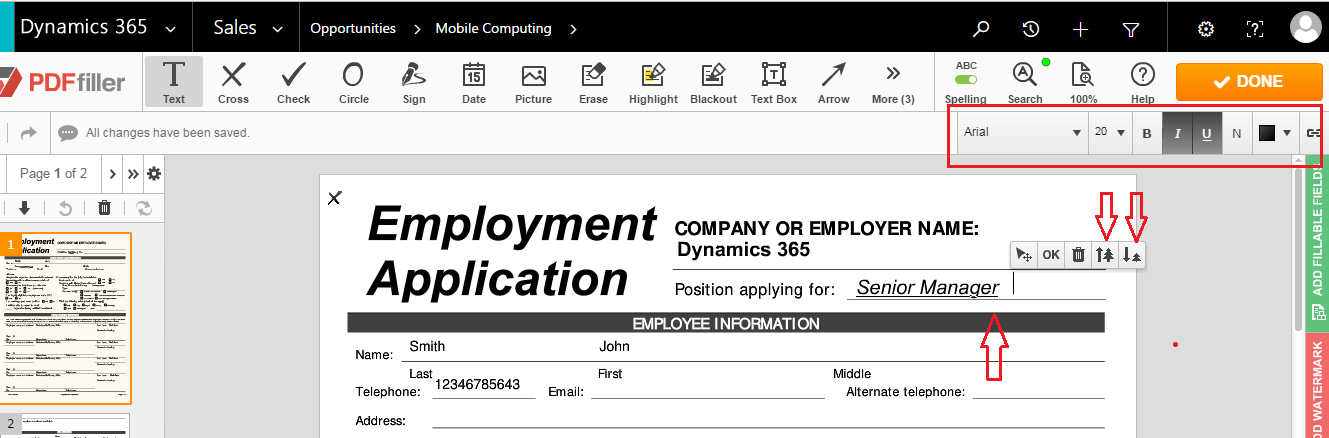Open the text color dropdown arrow
1329x438 pixels.
pyautogui.click(x=1287, y=133)
